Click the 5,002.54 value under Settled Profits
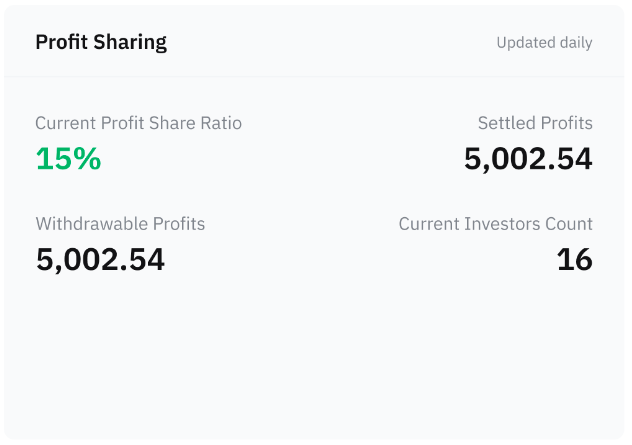Image resolution: width=632 pixels, height=445 pixels. [528, 158]
